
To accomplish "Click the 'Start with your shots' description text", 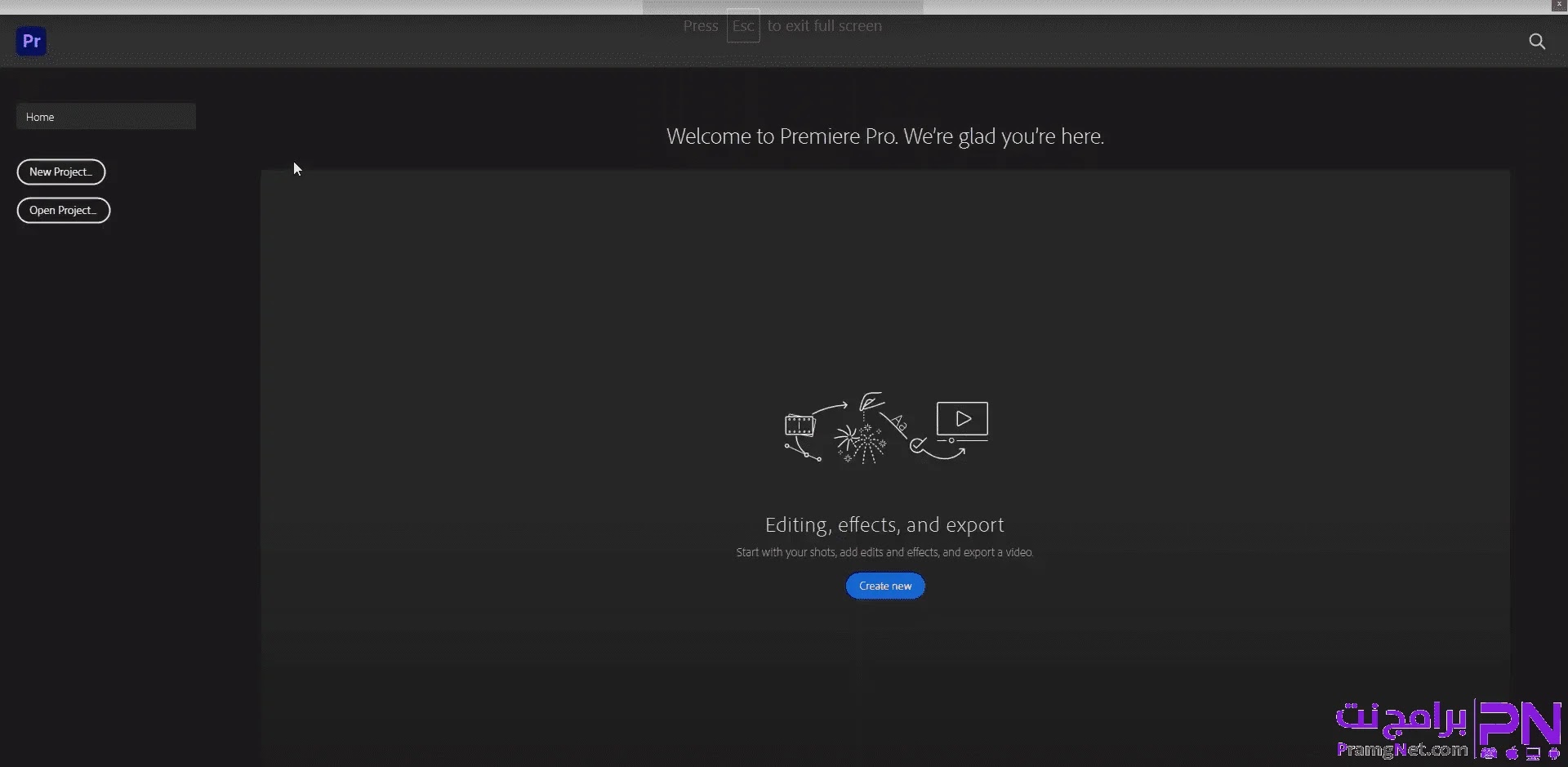I will coord(884,552).
